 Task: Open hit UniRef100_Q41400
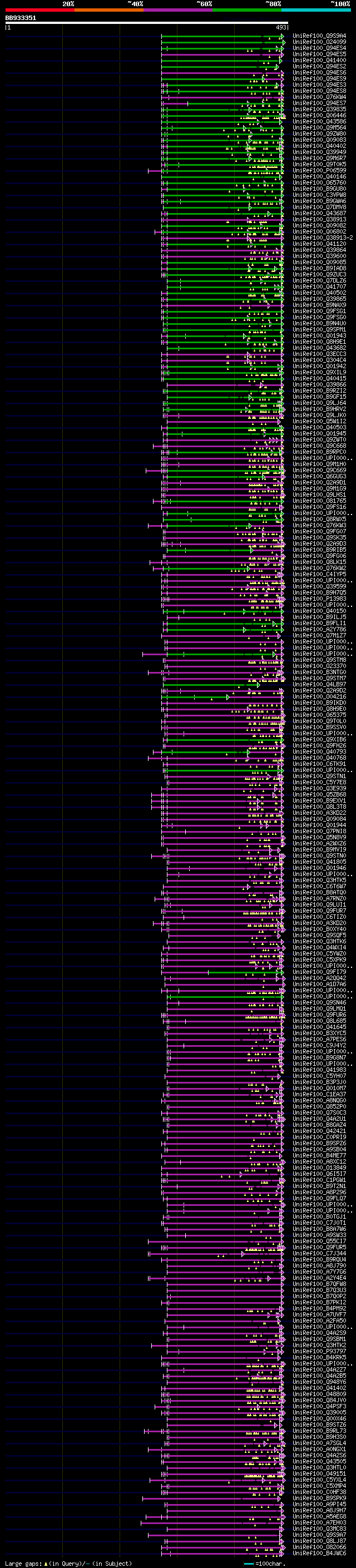pyautogui.click(x=319, y=60)
